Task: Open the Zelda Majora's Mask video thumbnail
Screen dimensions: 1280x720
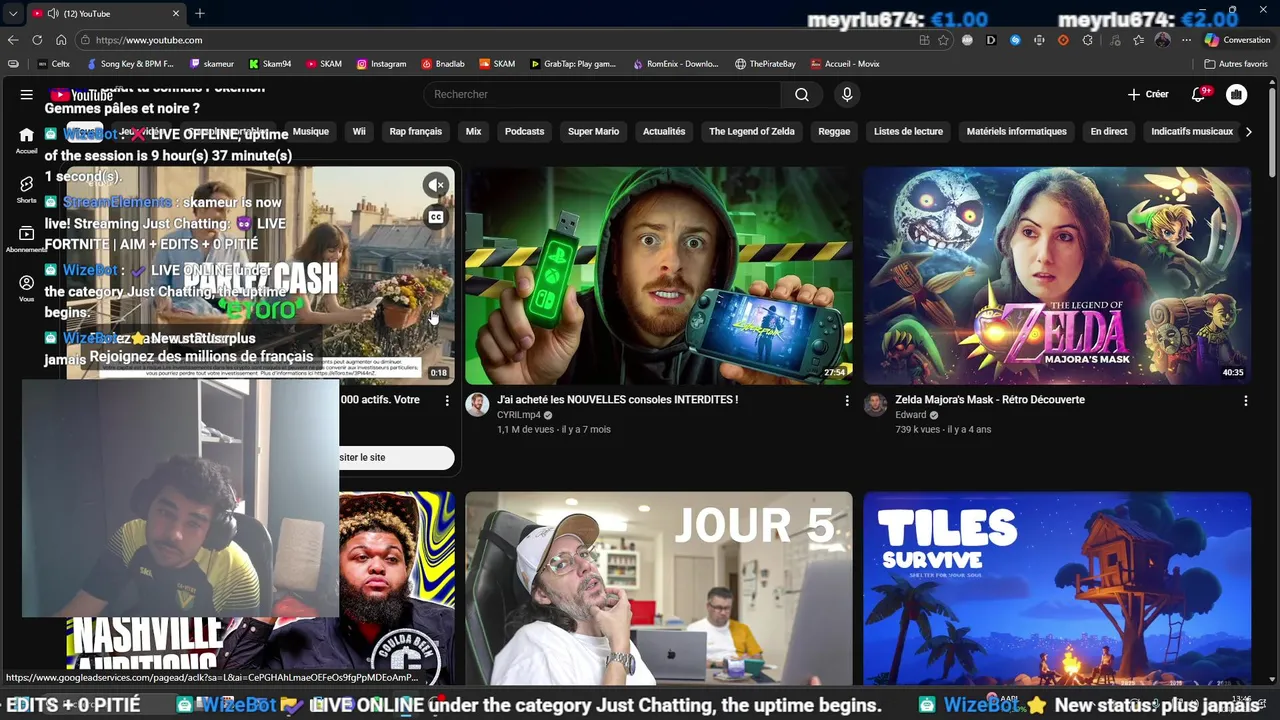Action: coord(1057,276)
